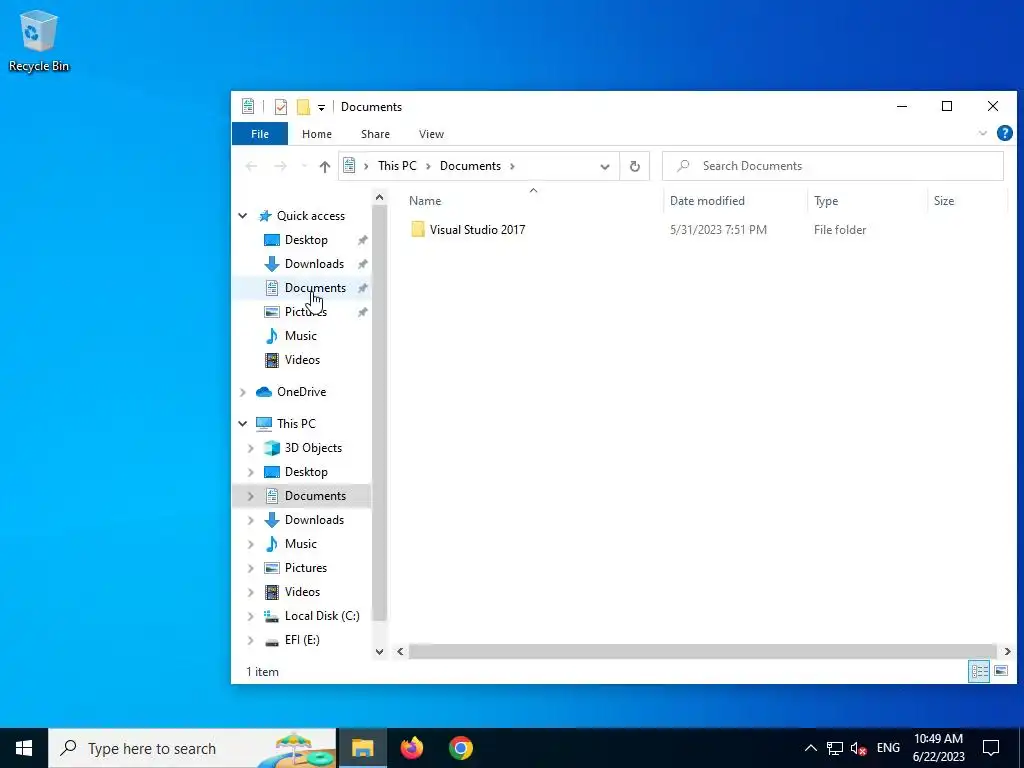Open address bar history dropdown
Image resolution: width=1024 pixels, height=768 pixels.
coord(605,167)
